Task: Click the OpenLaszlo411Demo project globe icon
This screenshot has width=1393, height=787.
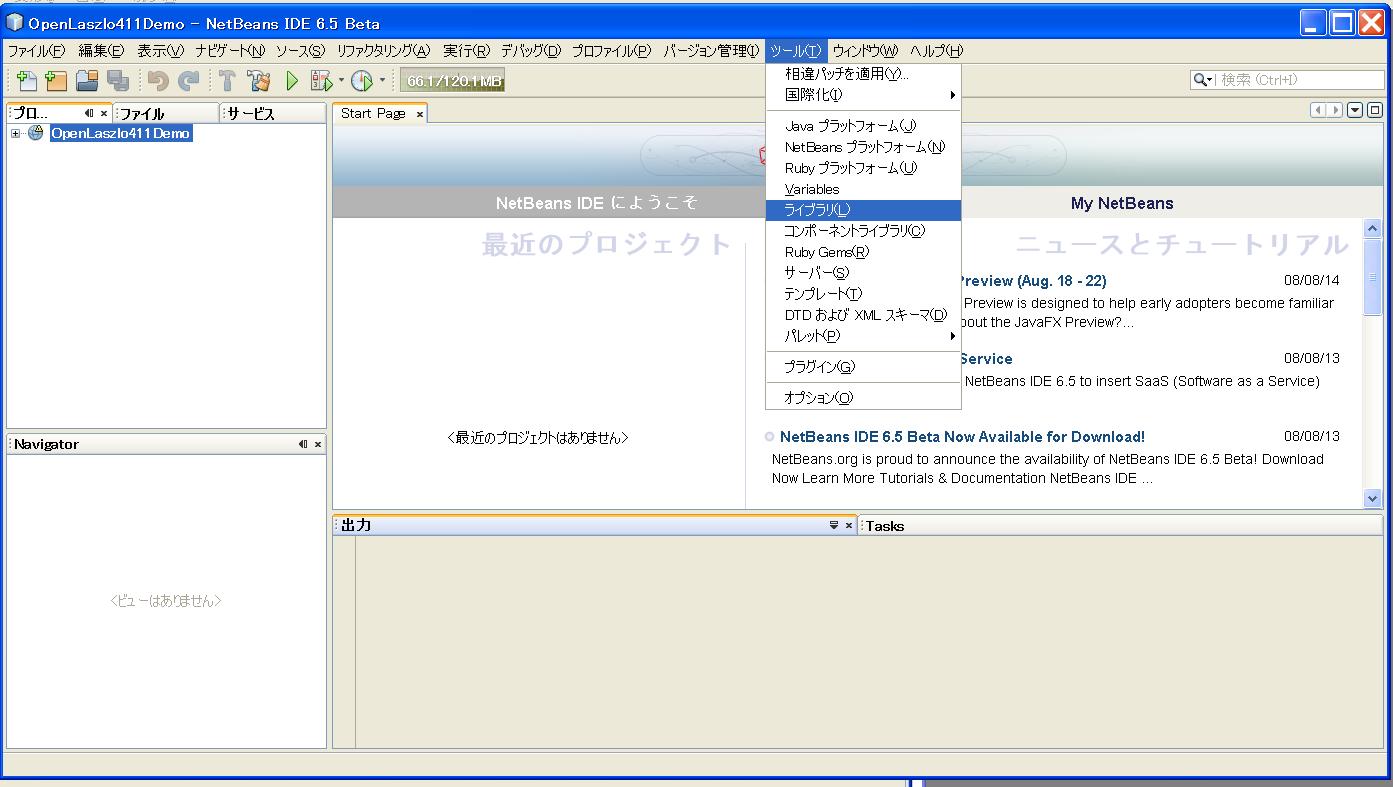Action: 36,133
